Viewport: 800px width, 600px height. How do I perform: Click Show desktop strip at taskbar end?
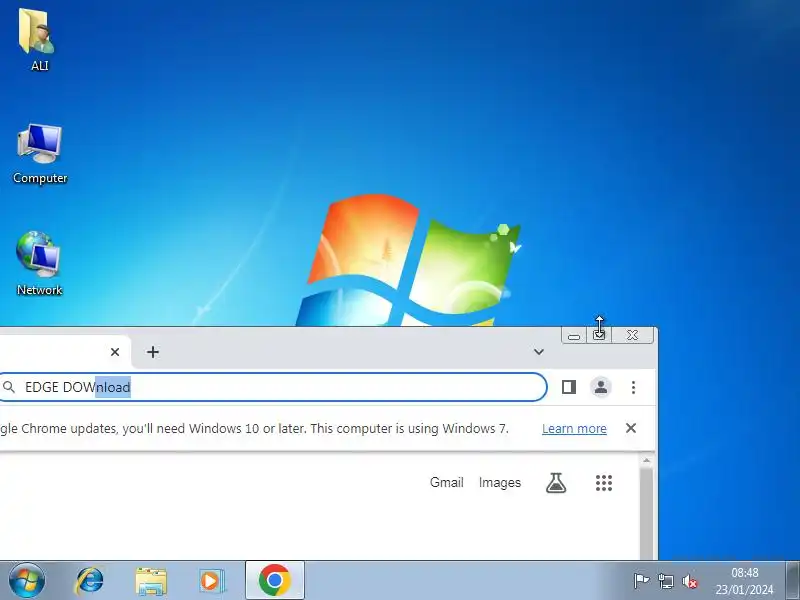pos(793,580)
